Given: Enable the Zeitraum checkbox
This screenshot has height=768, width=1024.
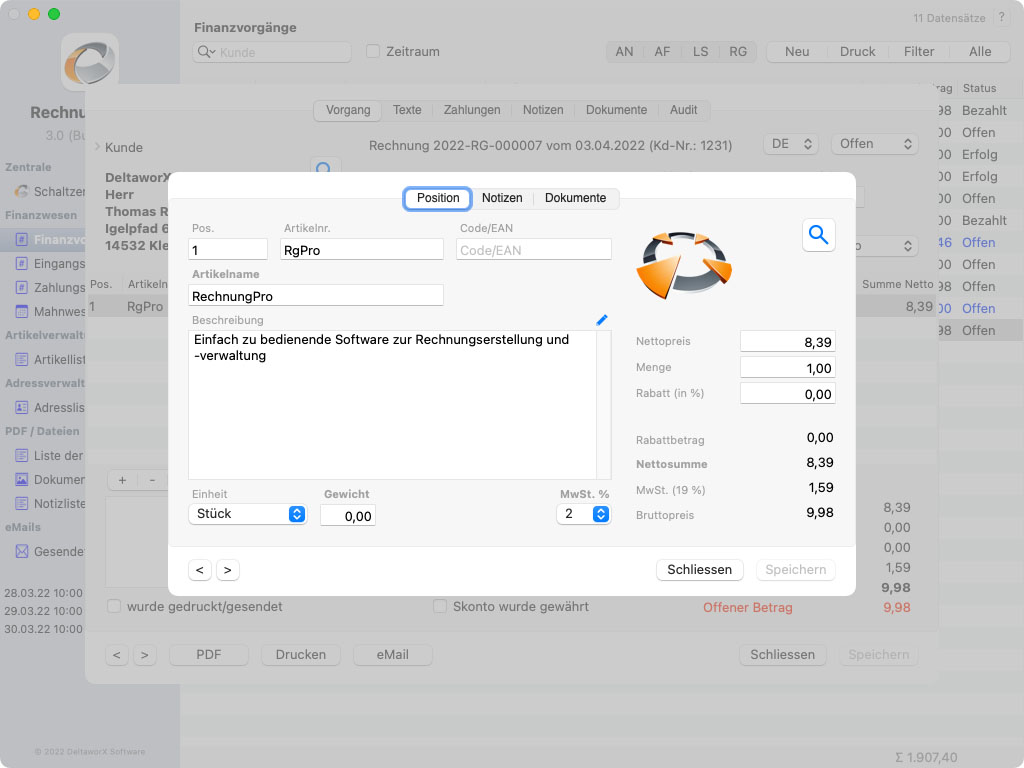Looking at the screenshot, I should (373, 52).
